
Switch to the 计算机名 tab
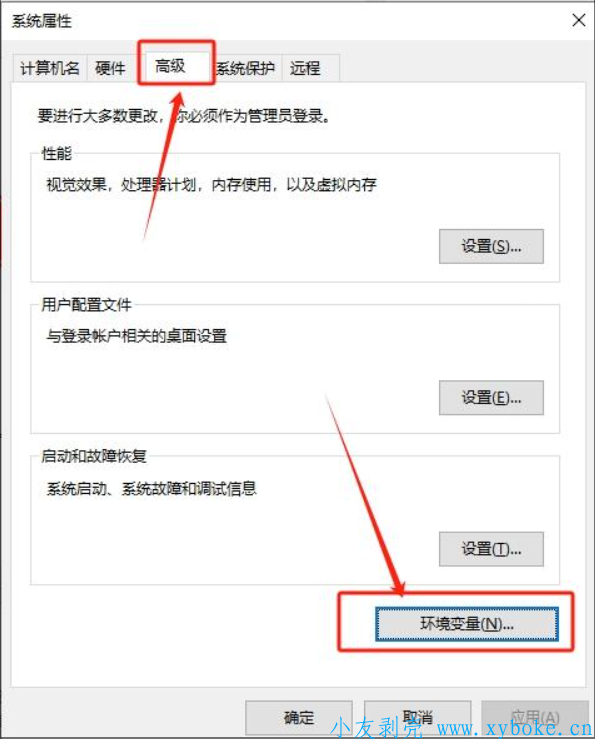[x=50, y=68]
